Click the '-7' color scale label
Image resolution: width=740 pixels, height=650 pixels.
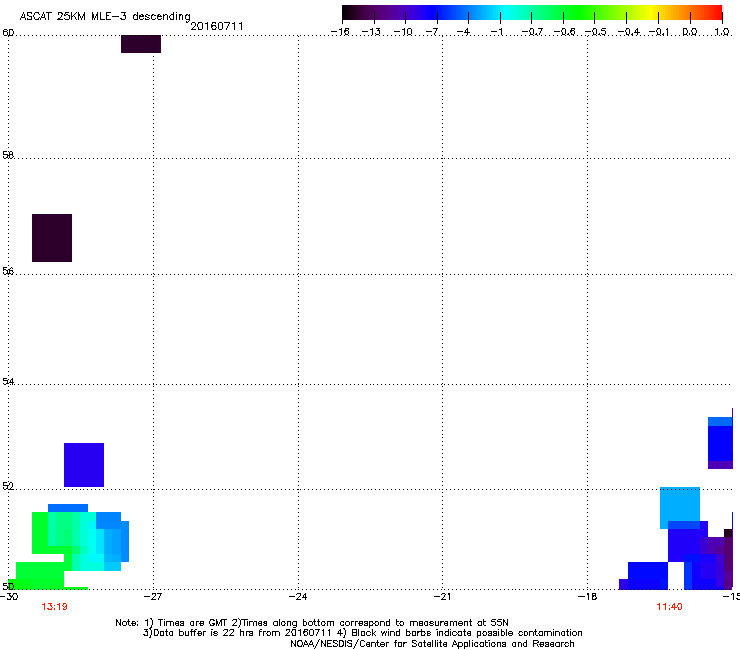pyautogui.click(x=433, y=32)
